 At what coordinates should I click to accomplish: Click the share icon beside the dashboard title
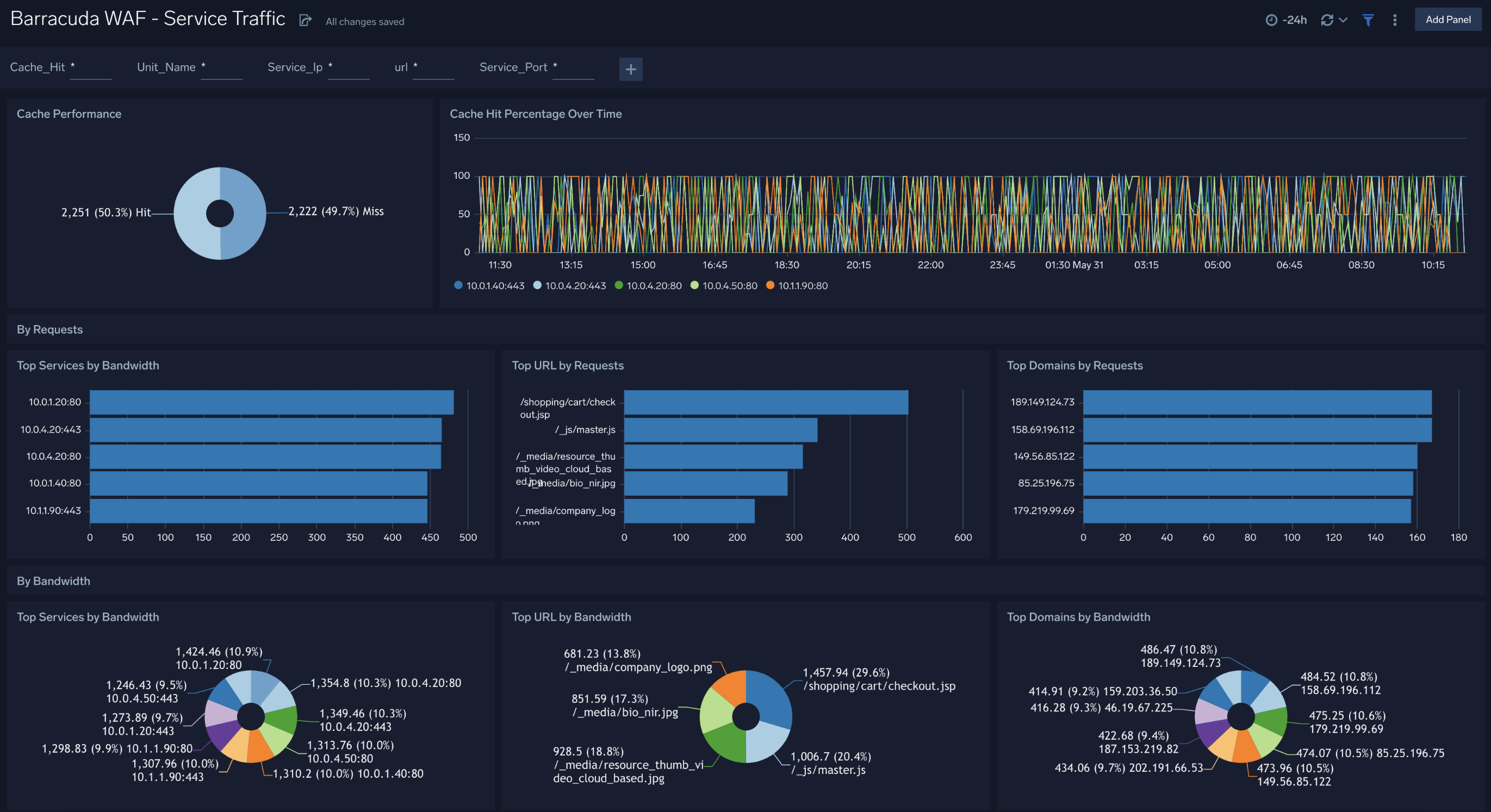305,19
